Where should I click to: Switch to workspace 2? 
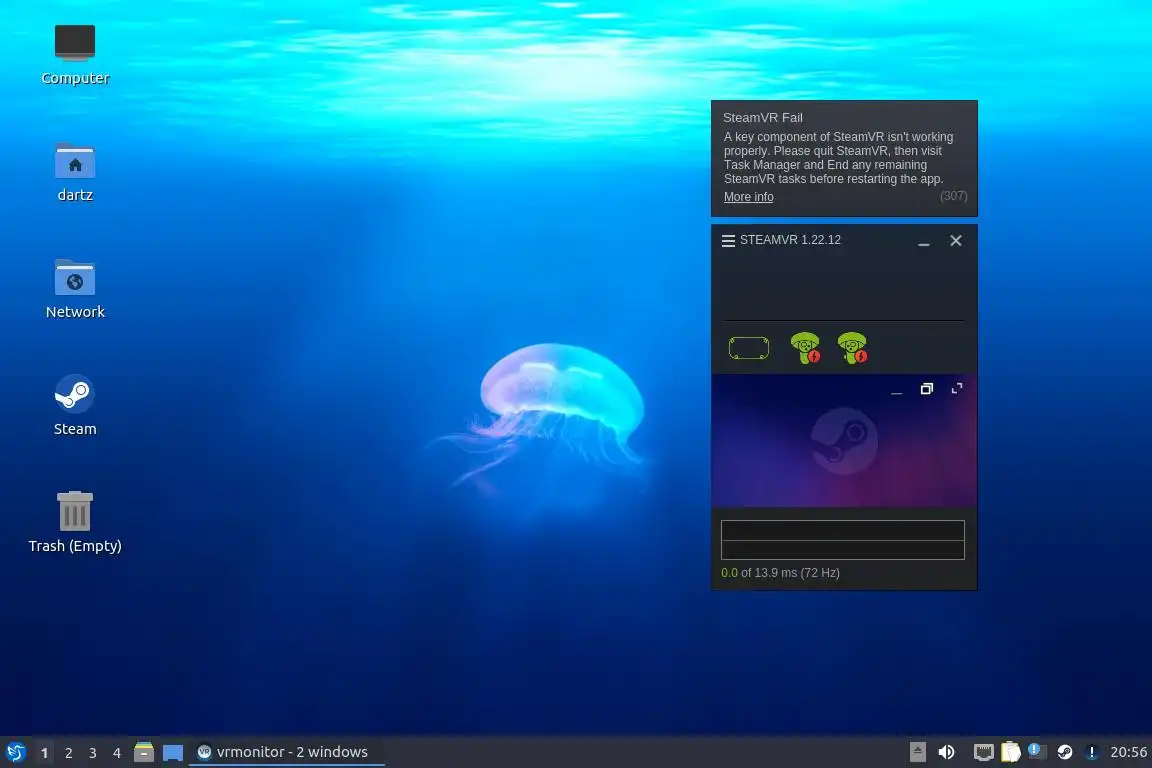point(68,753)
